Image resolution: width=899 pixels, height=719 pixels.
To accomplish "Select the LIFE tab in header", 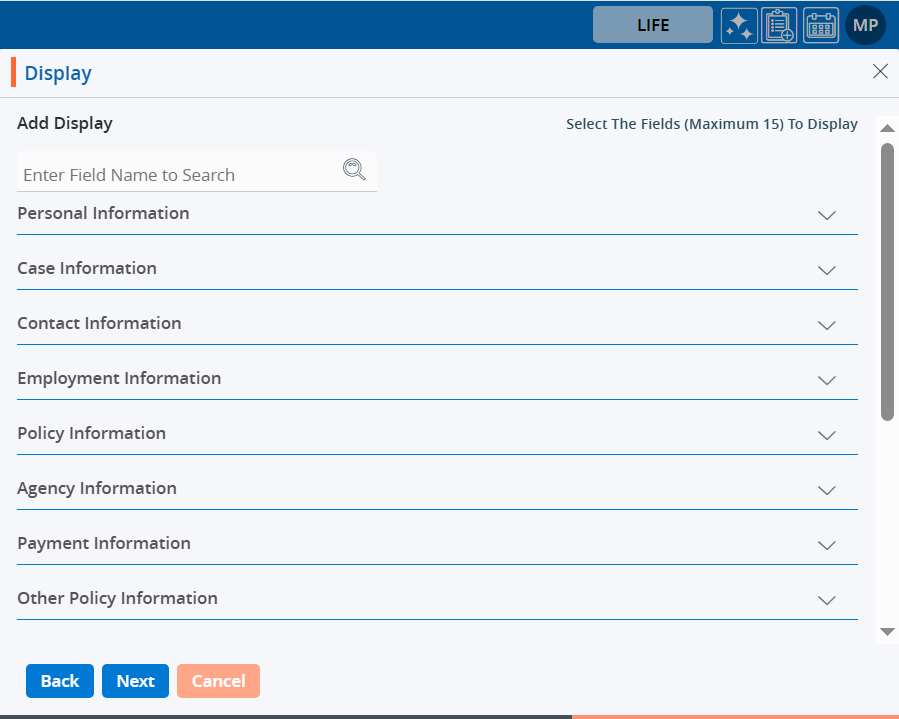I will [x=653, y=25].
